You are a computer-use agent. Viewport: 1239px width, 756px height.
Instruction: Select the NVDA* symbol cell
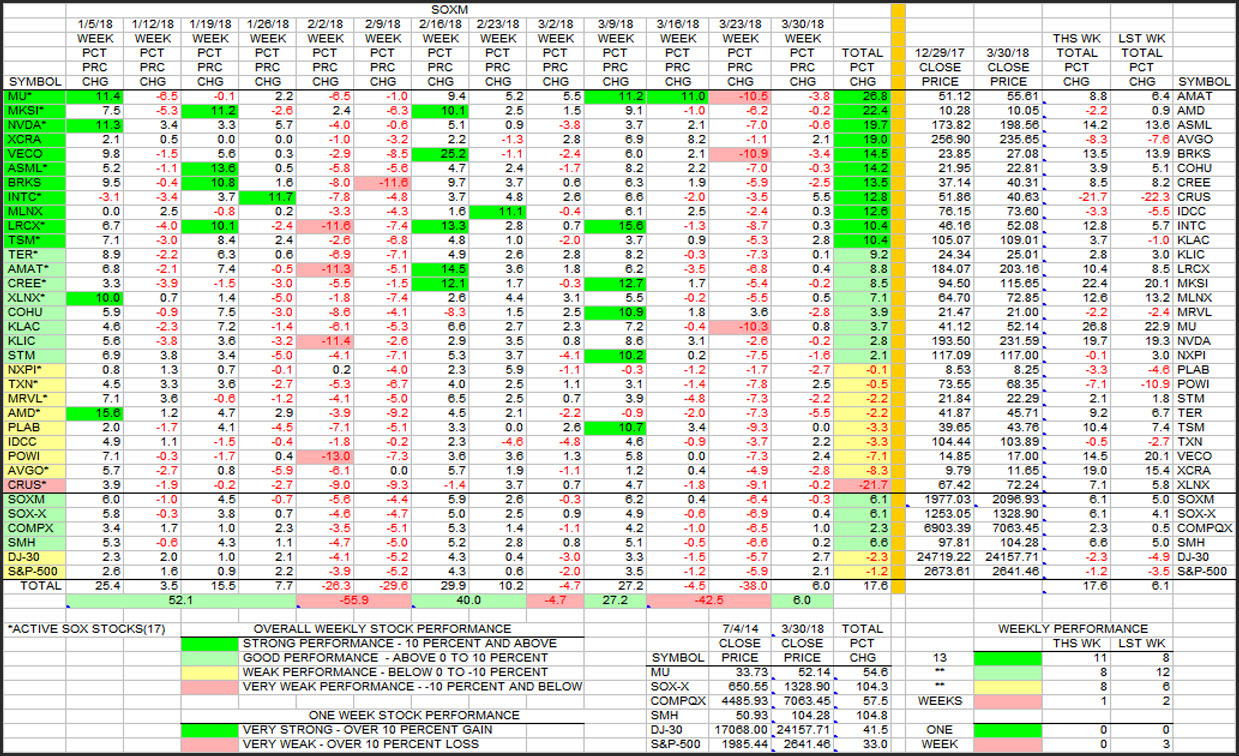(x=33, y=125)
